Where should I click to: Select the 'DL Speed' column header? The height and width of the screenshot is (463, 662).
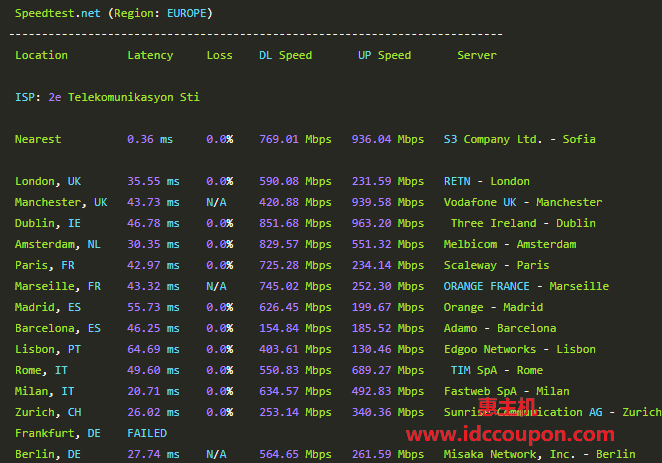pyautogui.click(x=285, y=55)
